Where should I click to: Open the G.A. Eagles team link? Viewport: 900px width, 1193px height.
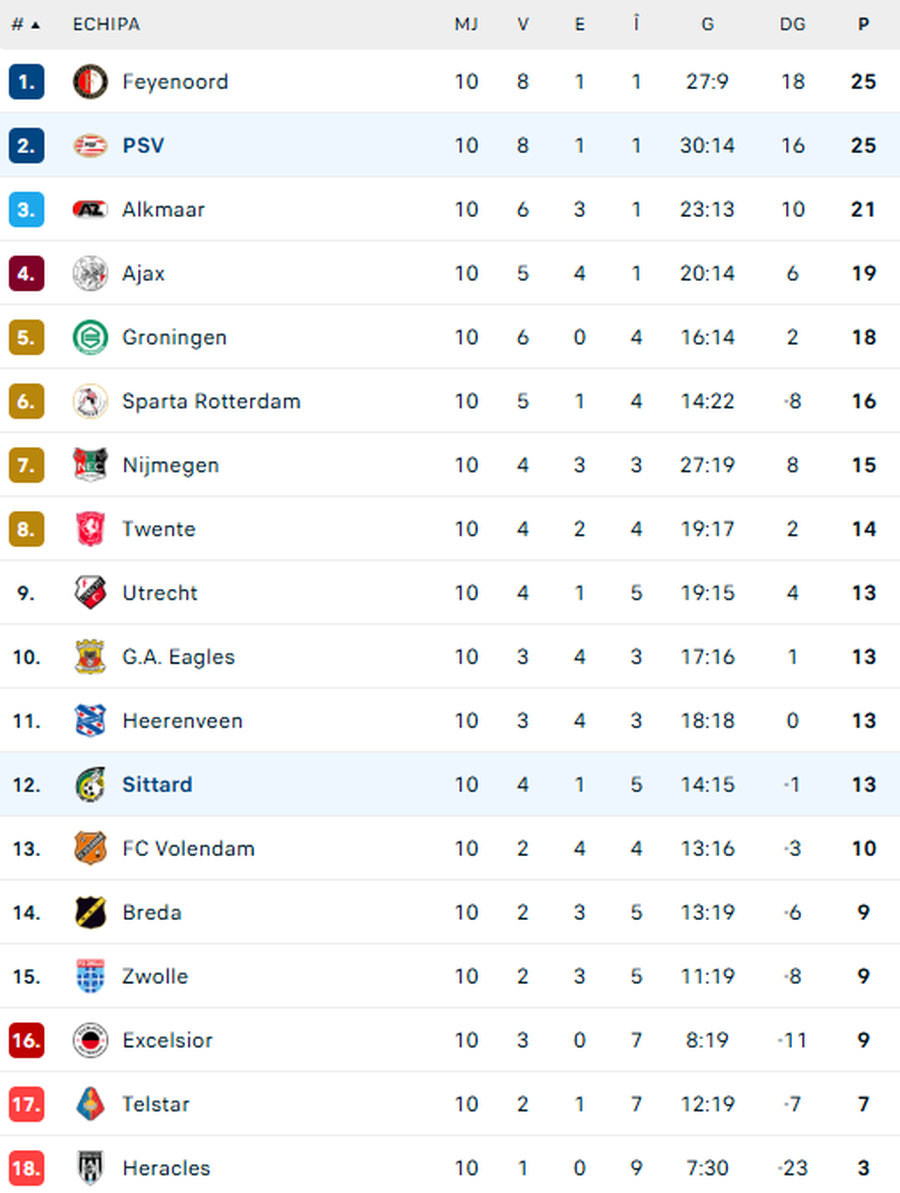(178, 657)
